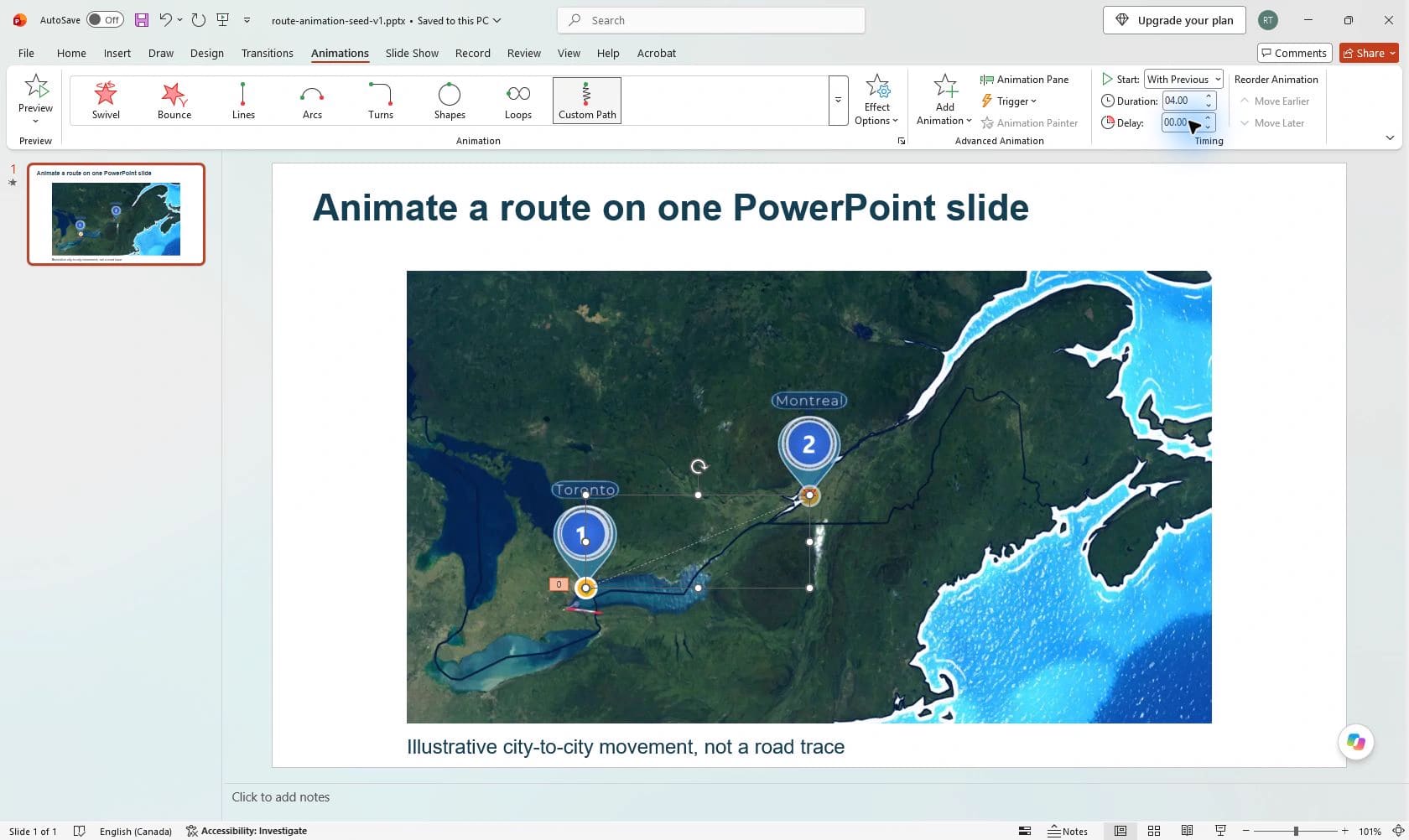Click the Redo icon
1409x840 pixels.
pyautogui.click(x=199, y=20)
